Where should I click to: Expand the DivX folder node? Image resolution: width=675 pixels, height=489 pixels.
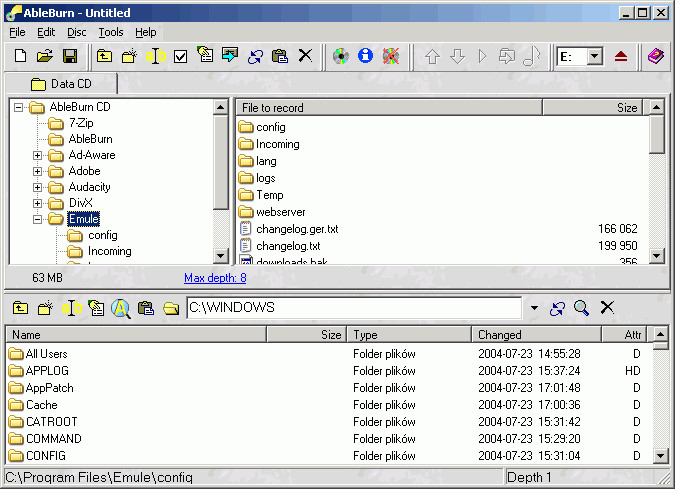(37, 203)
